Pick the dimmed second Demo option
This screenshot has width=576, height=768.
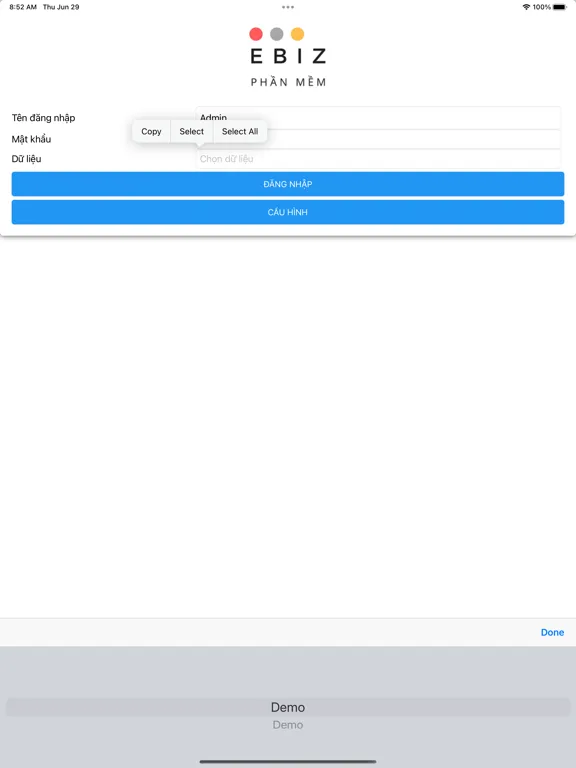(x=288, y=725)
